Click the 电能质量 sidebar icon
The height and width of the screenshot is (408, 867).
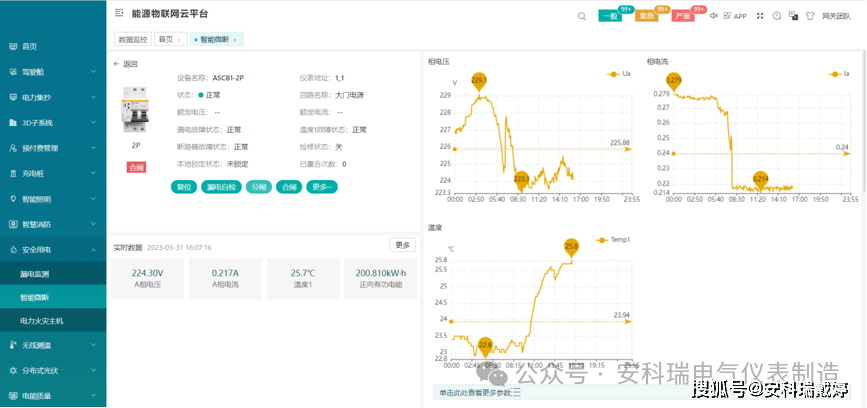click(x=13, y=396)
